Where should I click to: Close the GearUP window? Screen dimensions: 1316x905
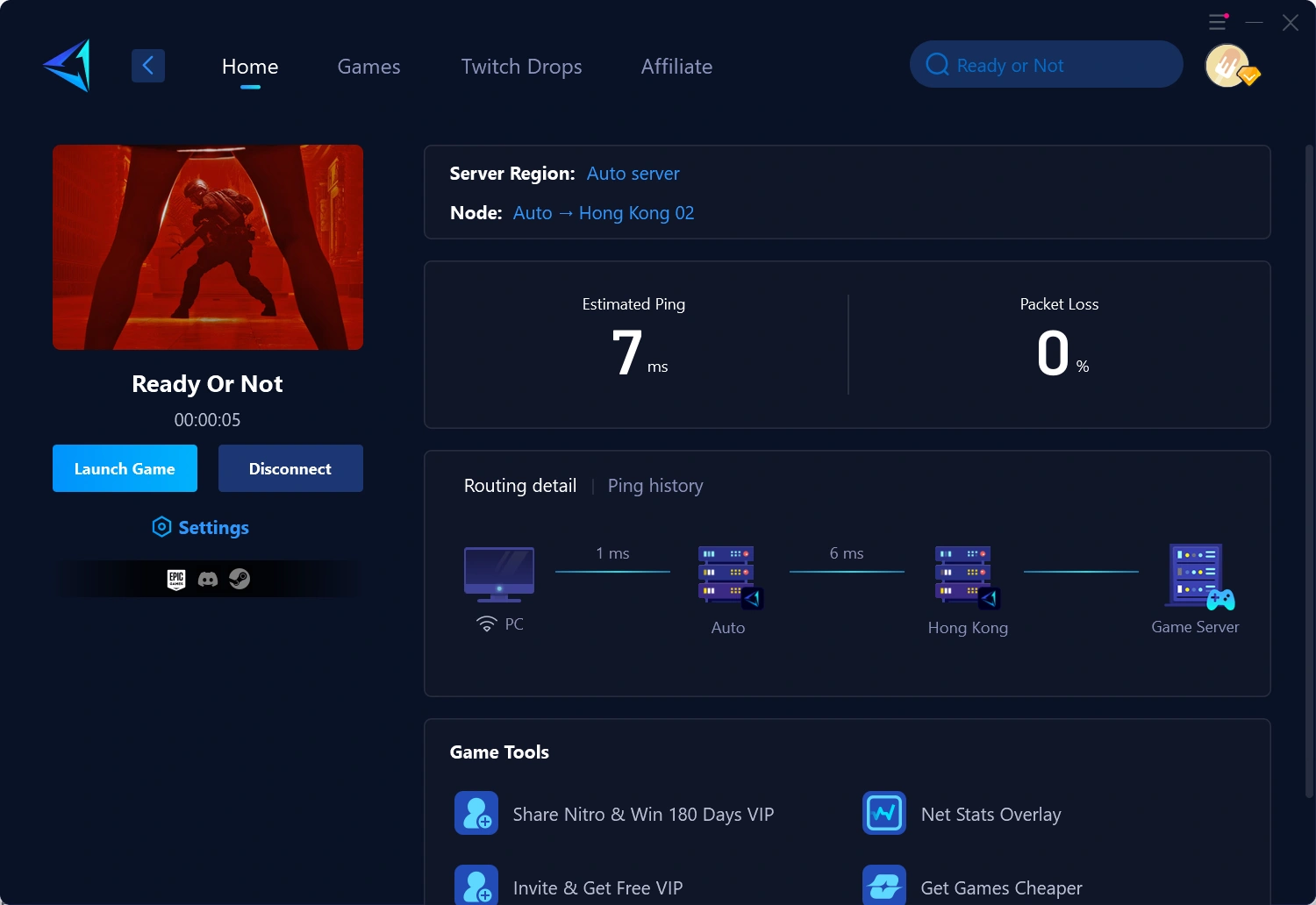(1290, 22)
